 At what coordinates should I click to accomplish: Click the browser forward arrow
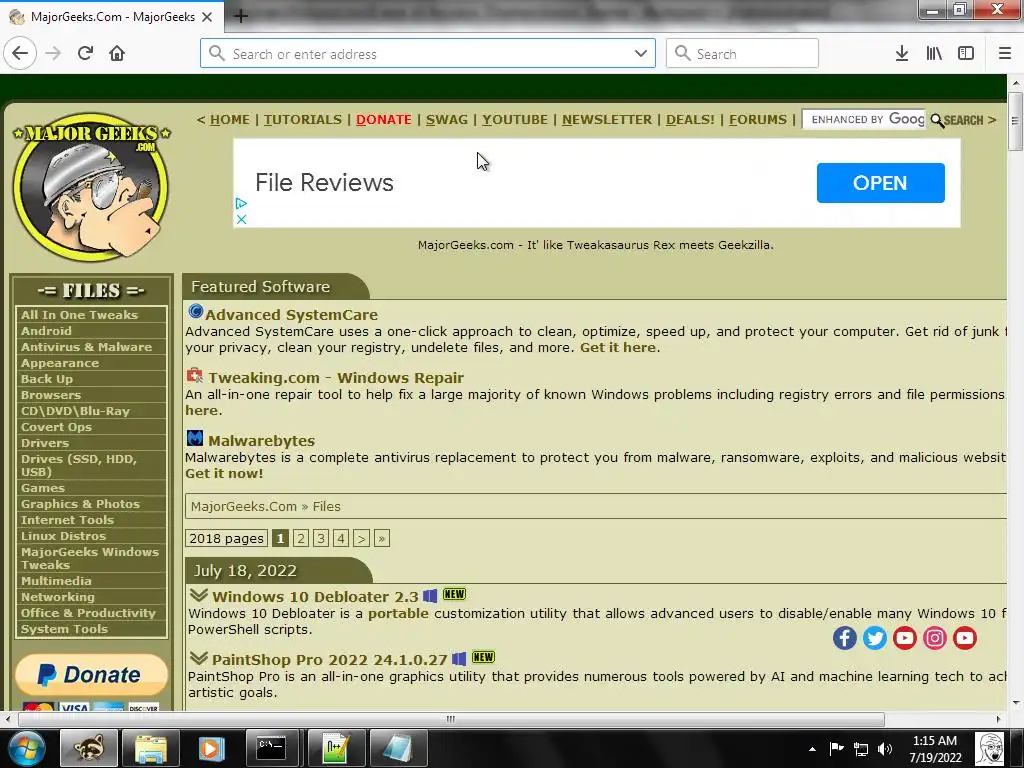click(53, 54)
